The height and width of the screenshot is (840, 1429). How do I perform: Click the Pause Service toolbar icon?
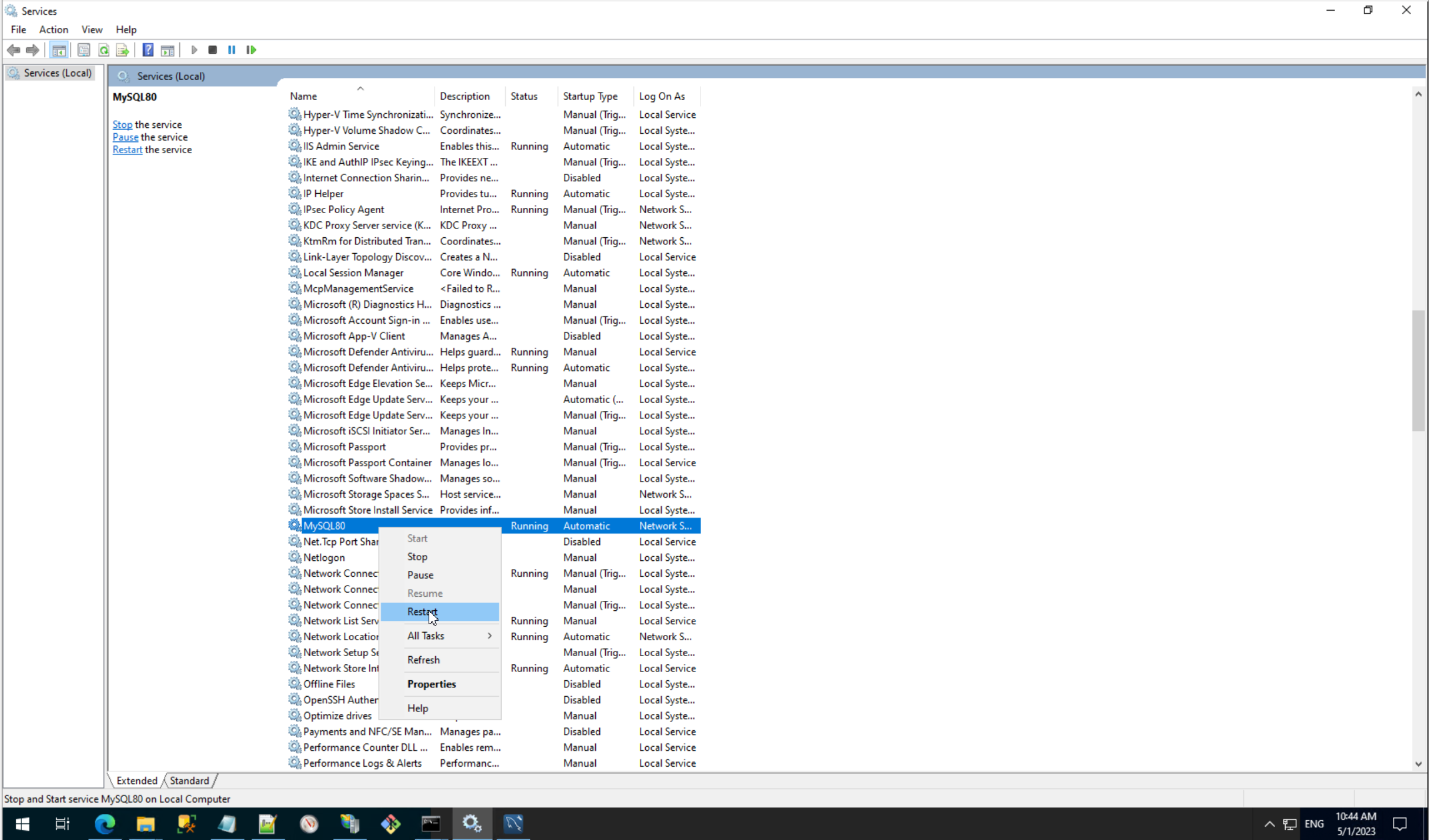click(x=231, y=50)
